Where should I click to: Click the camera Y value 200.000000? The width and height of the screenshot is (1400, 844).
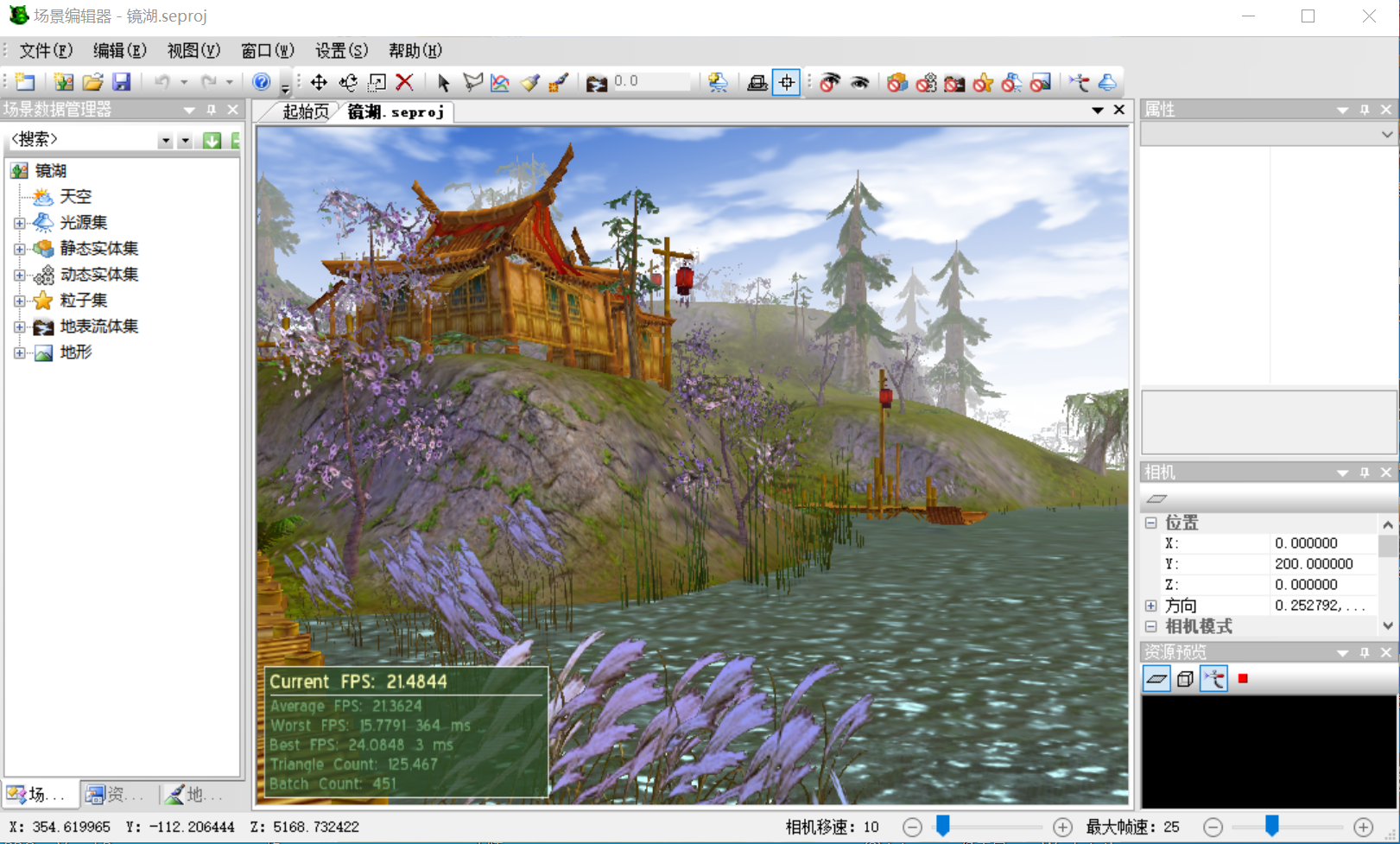tap(1314, 564)
